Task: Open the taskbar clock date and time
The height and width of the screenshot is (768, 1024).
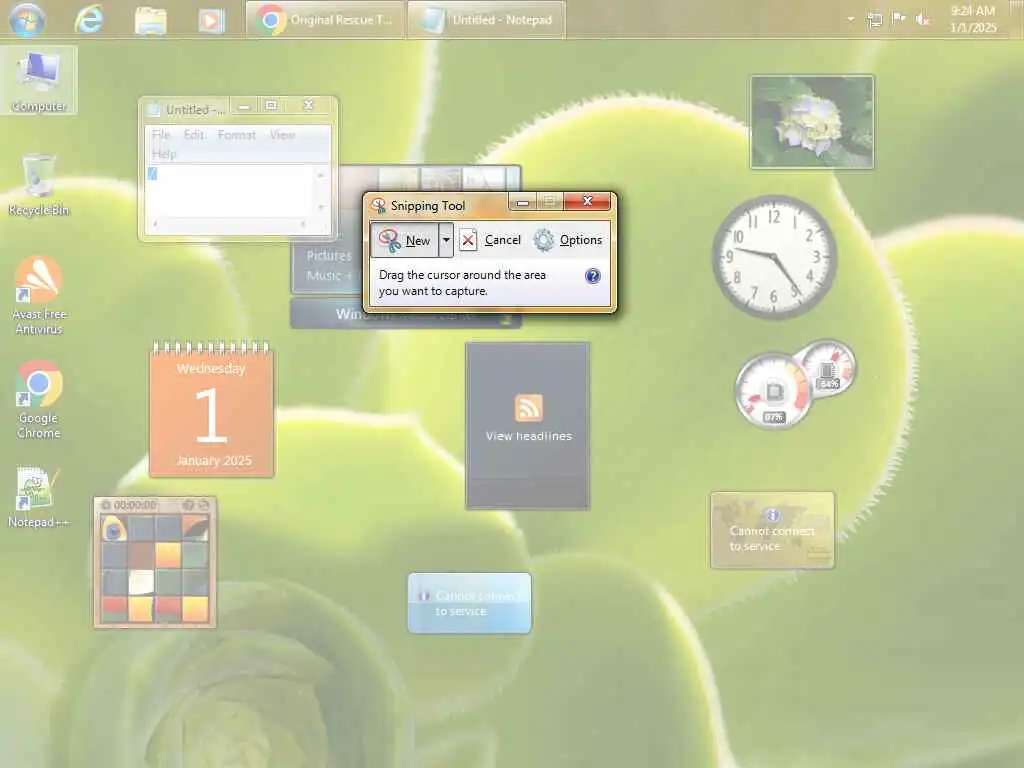Action: coord(972,19)
